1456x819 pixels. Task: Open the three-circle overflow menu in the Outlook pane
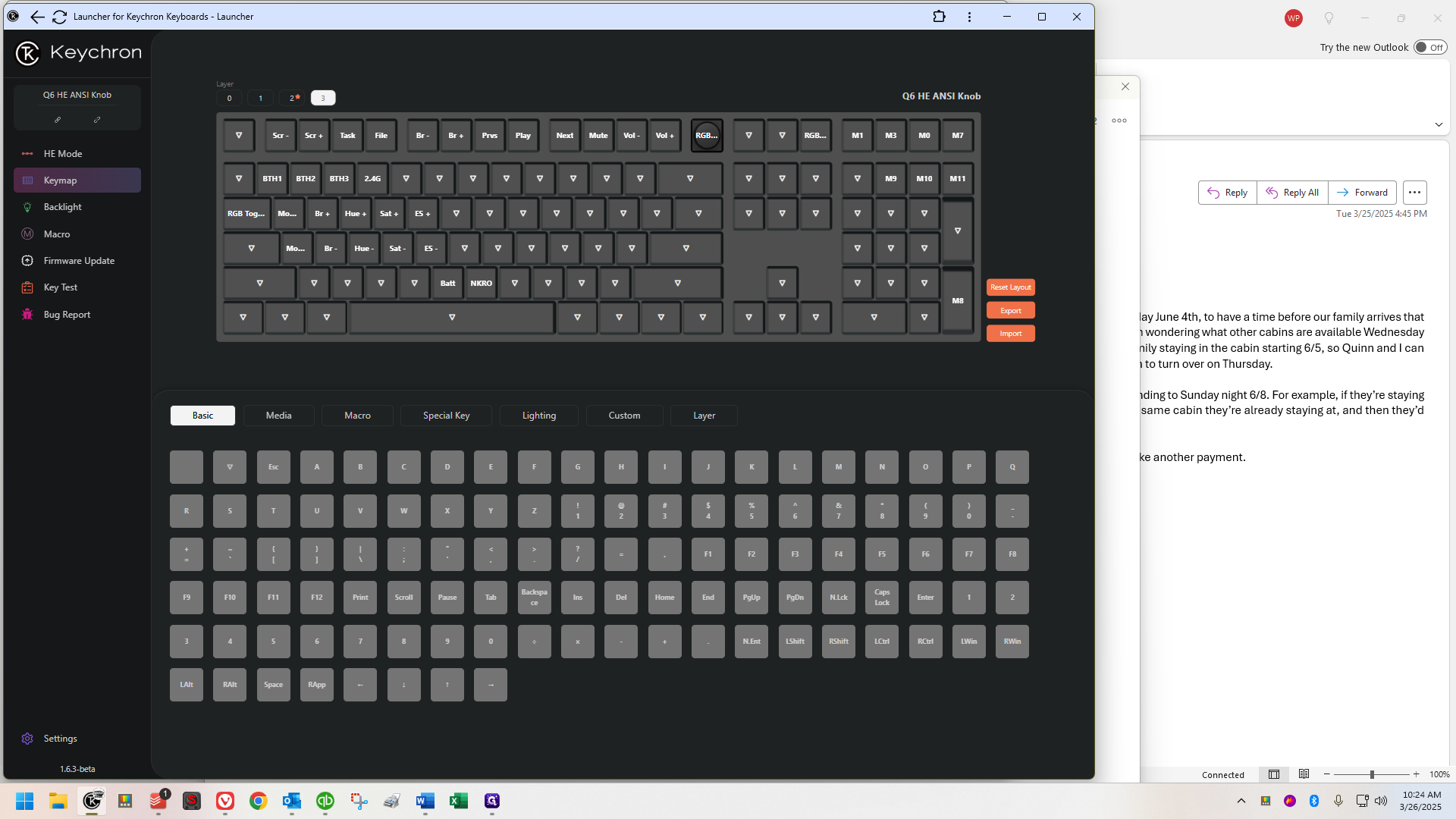pos(1119,121)
